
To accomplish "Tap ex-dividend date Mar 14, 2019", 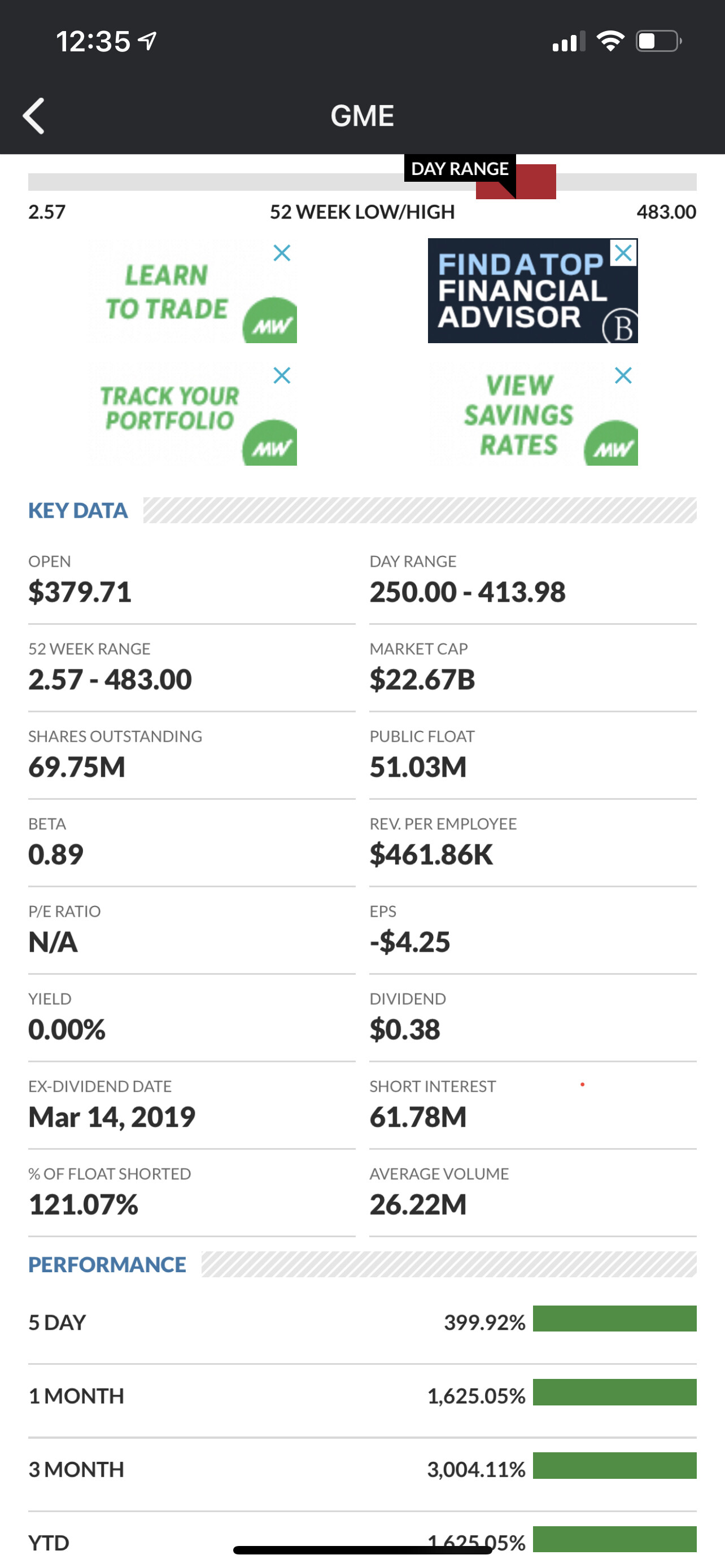I will [112, 1118].
